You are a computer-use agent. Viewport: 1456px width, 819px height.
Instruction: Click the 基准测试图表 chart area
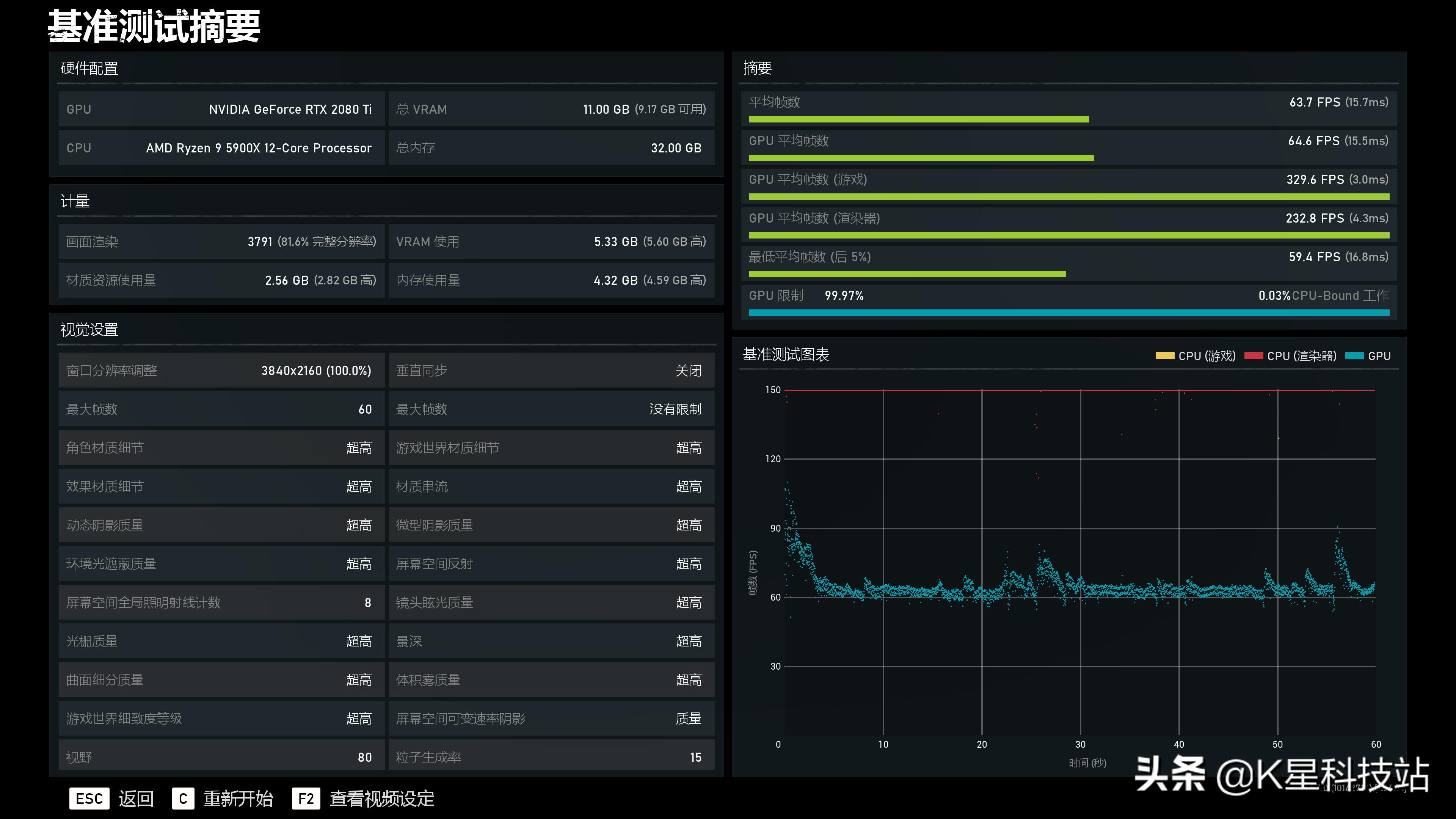point(1079,562)
